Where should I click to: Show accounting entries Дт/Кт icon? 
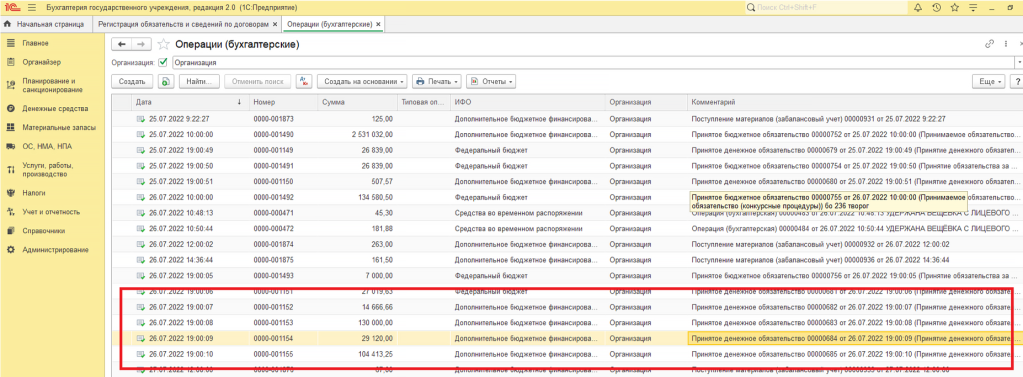[x=303, y=82]
